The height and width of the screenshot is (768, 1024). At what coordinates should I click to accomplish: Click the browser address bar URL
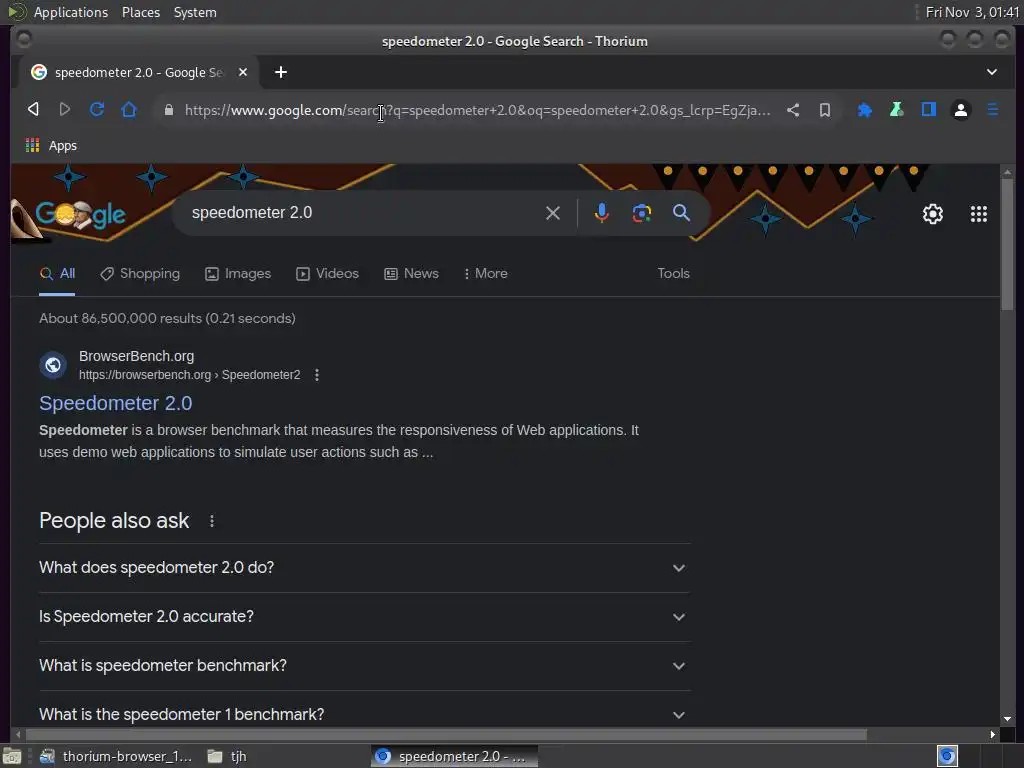tap(477, 110)
